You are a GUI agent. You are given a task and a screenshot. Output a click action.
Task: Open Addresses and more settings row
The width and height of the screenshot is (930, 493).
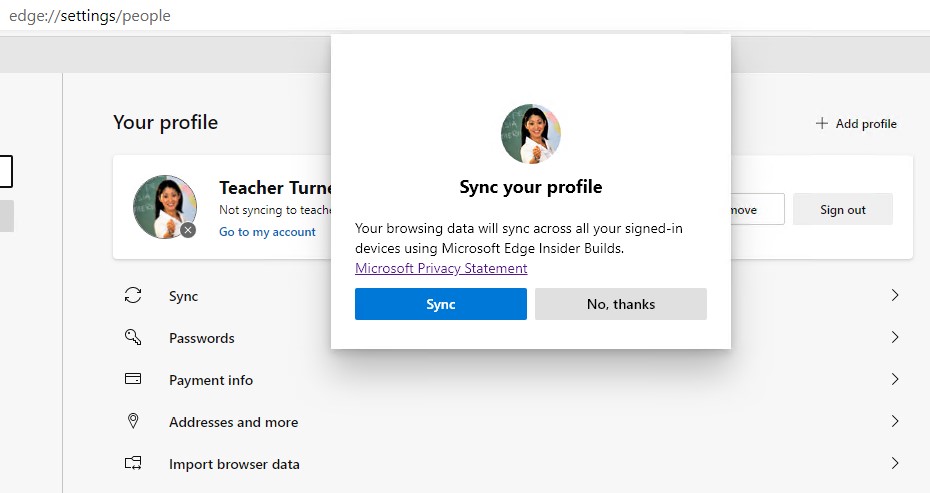coord(512,422)
